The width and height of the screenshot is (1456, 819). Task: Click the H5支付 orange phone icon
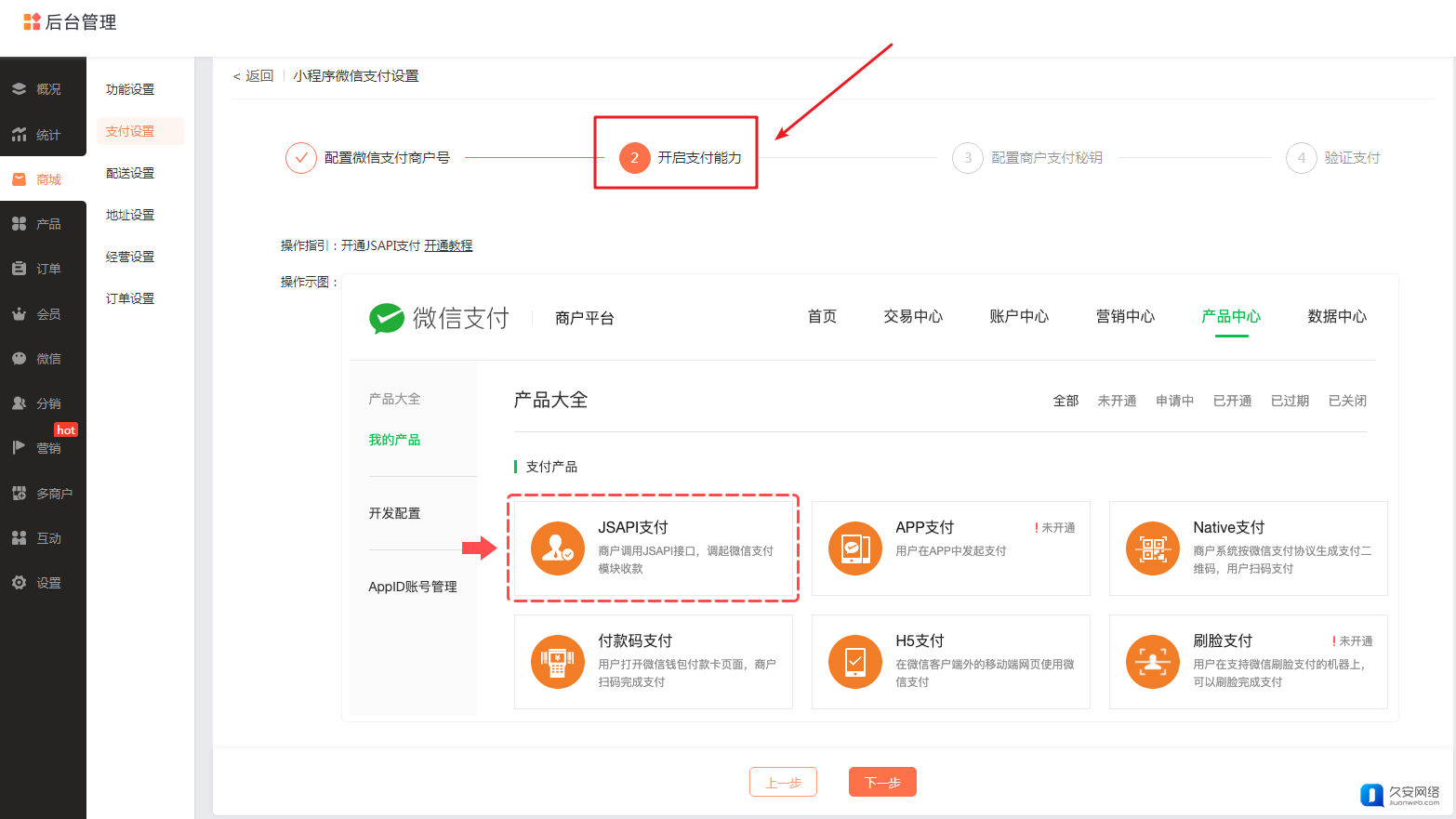[855, 662]
